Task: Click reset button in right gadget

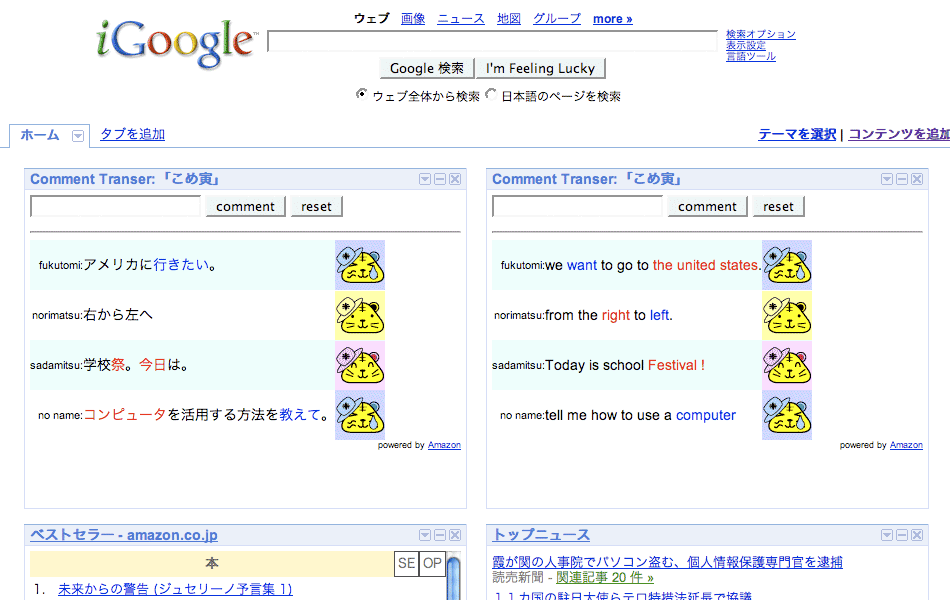Action: pyautogui.click(x=778, y=206)
